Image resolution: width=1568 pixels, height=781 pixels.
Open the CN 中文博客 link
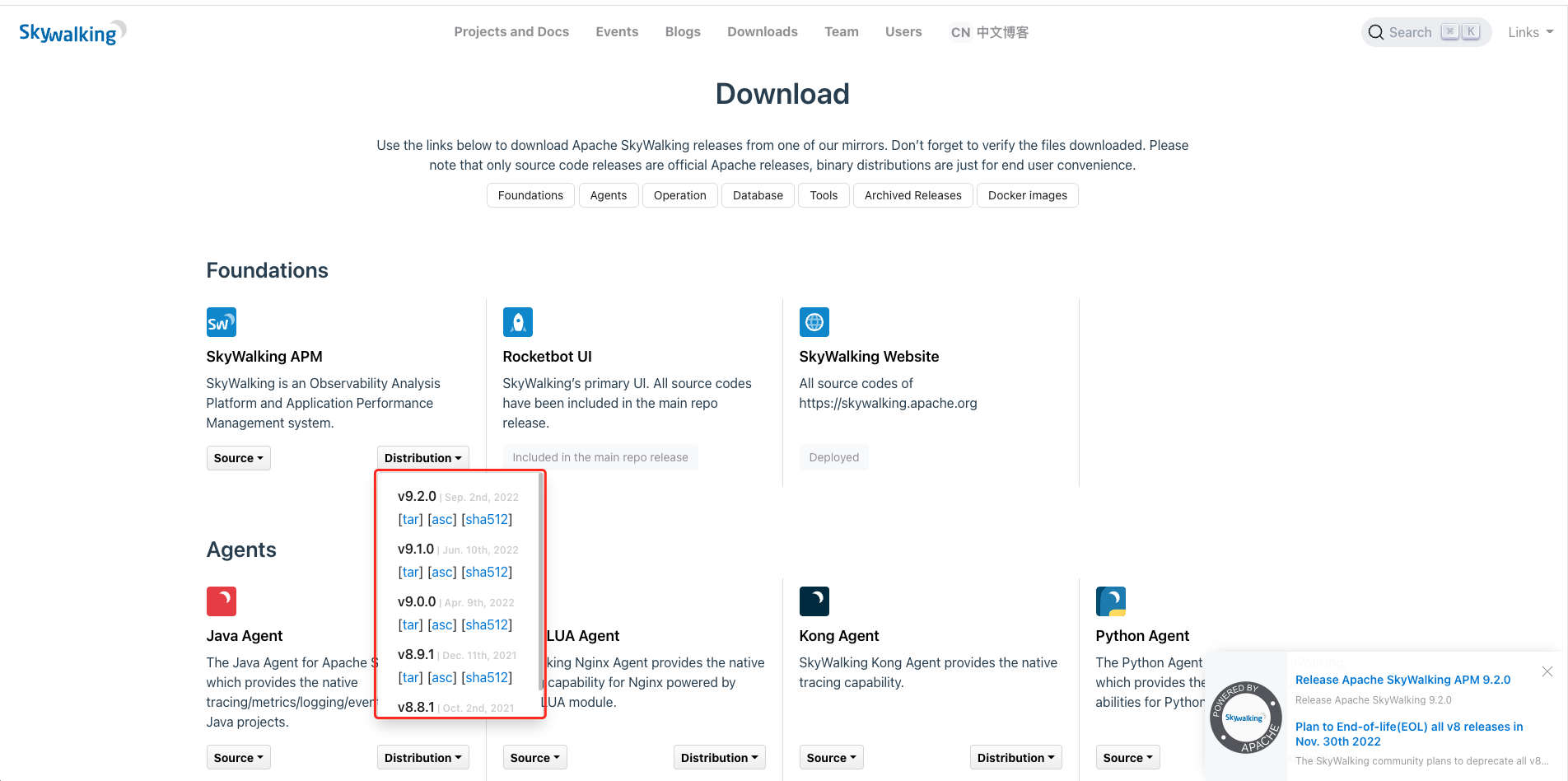click(989, 32)
